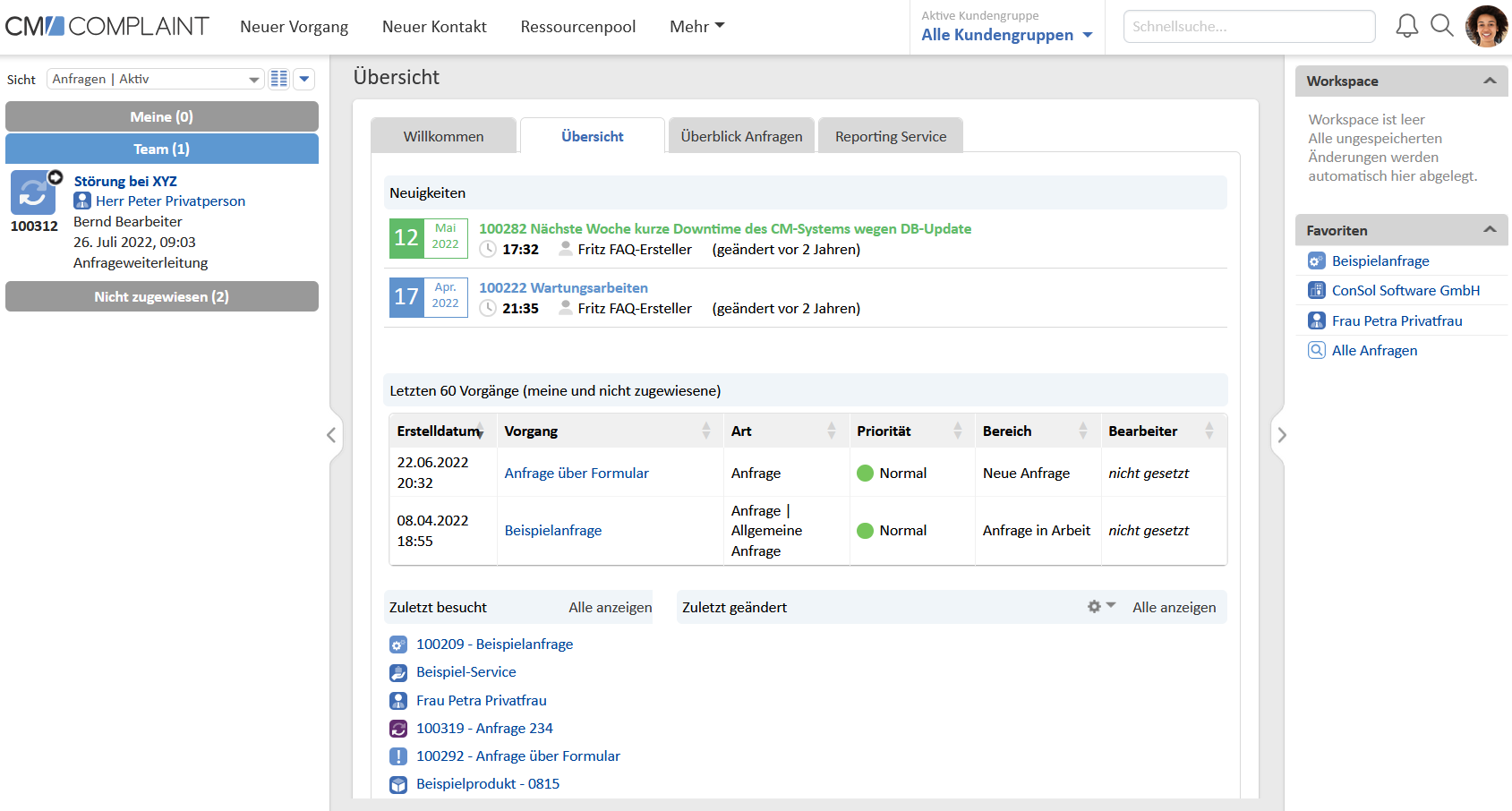
Task: Click the exclamation icon beside 100292
Action: 398,756
